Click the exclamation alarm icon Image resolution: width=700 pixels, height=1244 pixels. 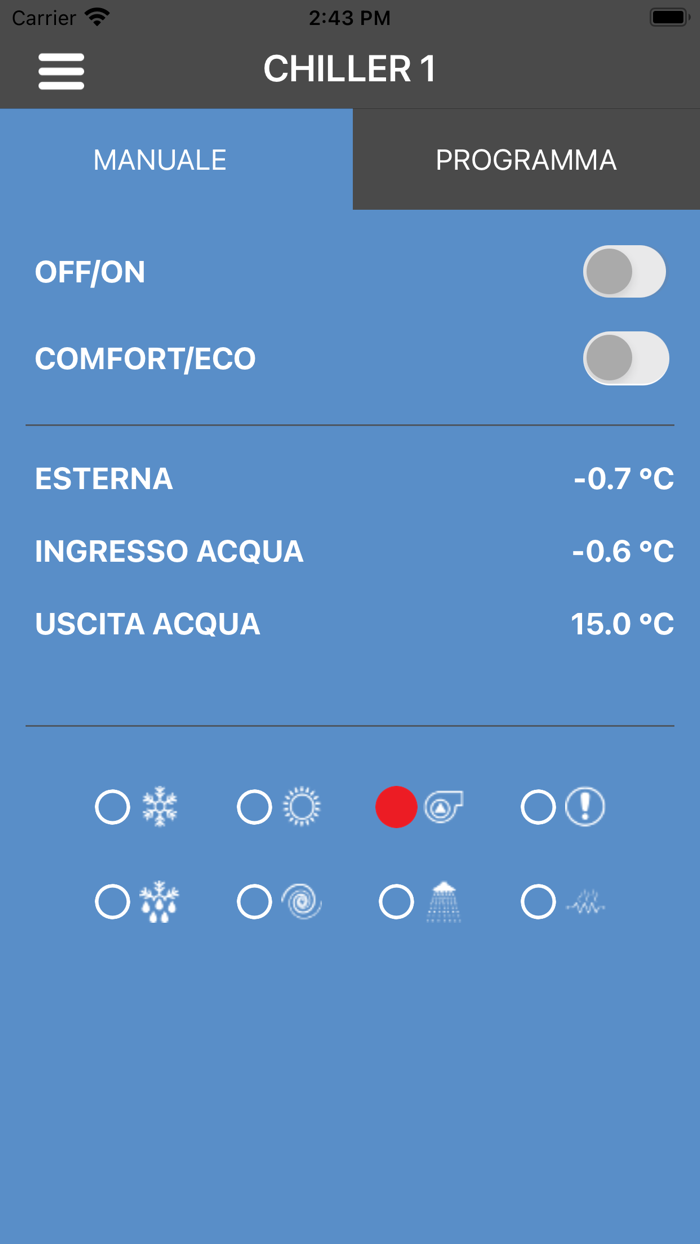click(x=585, y=806)
